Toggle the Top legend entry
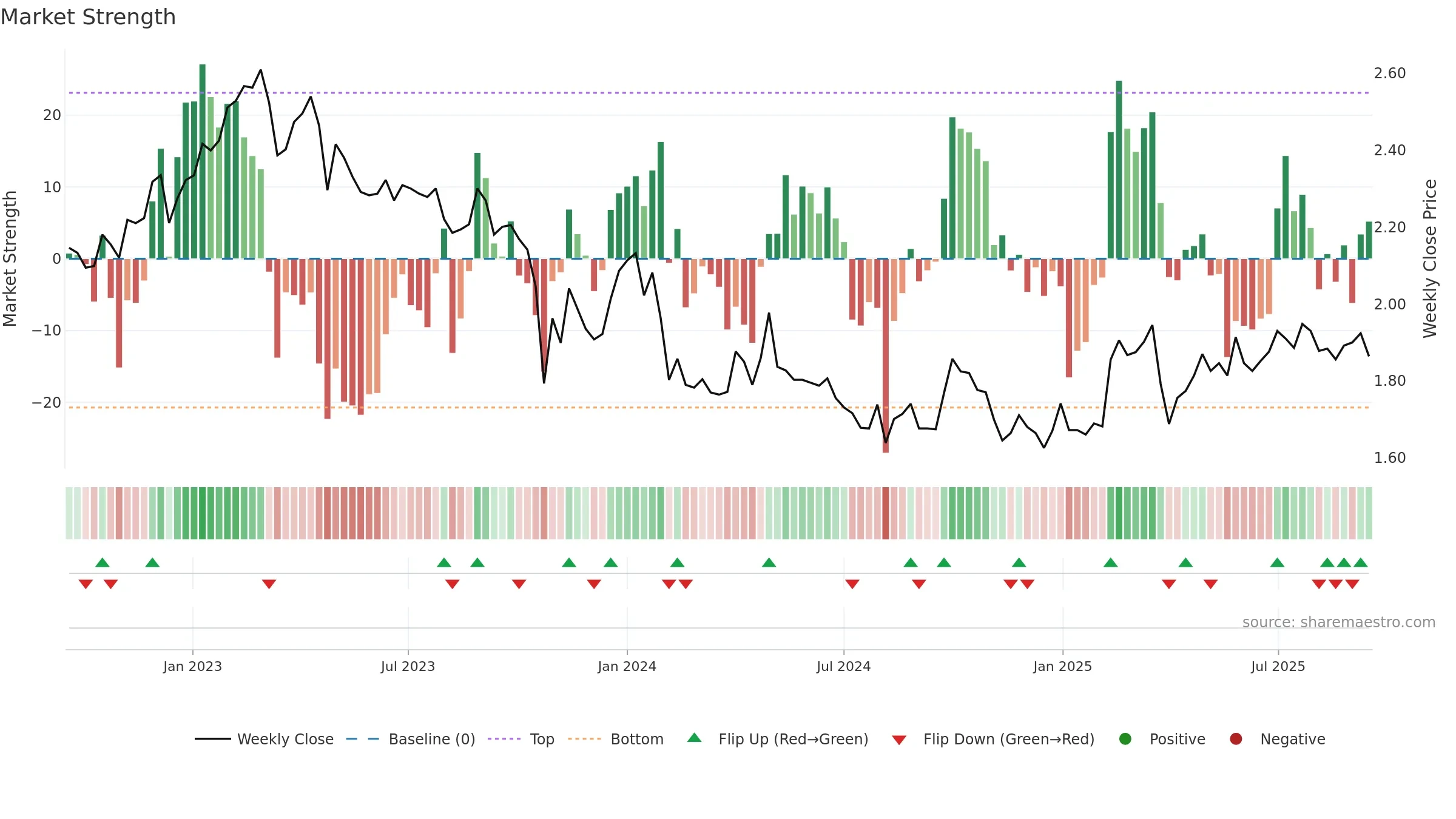 pos(521,739)
